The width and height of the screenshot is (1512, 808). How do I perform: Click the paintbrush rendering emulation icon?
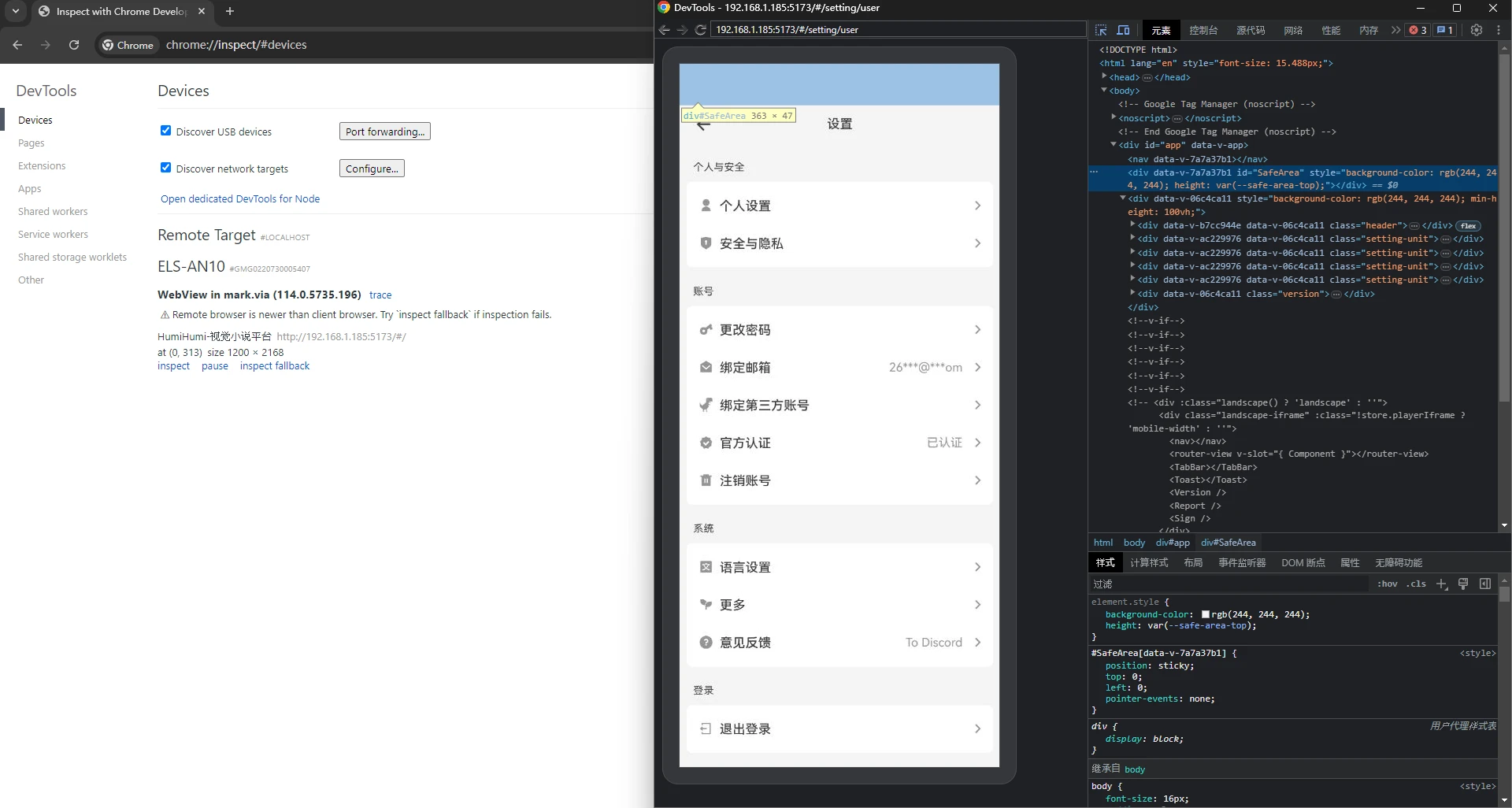[1463, 584]
